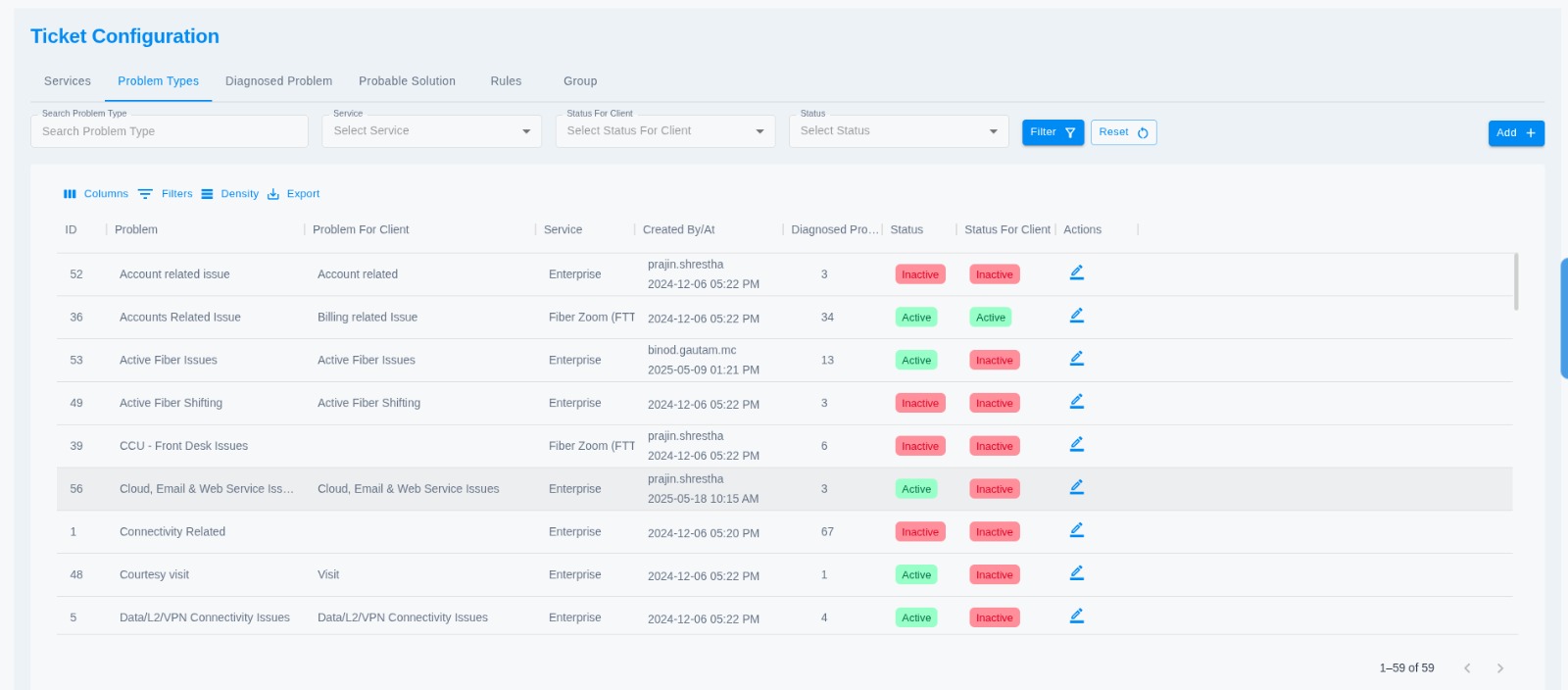This screenshot has width=1568, height=690.
Task: Sort by the Service column header
Action: (x=563, y=229)
